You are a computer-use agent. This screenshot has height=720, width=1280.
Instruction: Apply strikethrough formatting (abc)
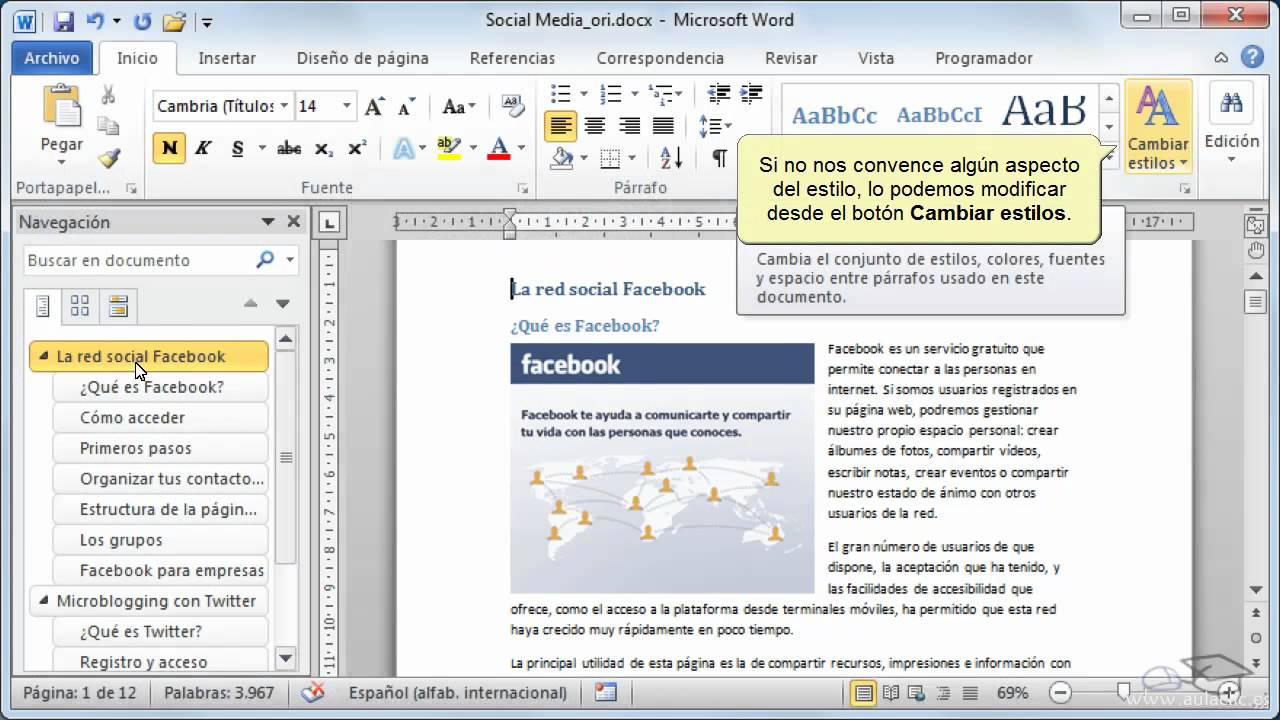click(289, 149)
